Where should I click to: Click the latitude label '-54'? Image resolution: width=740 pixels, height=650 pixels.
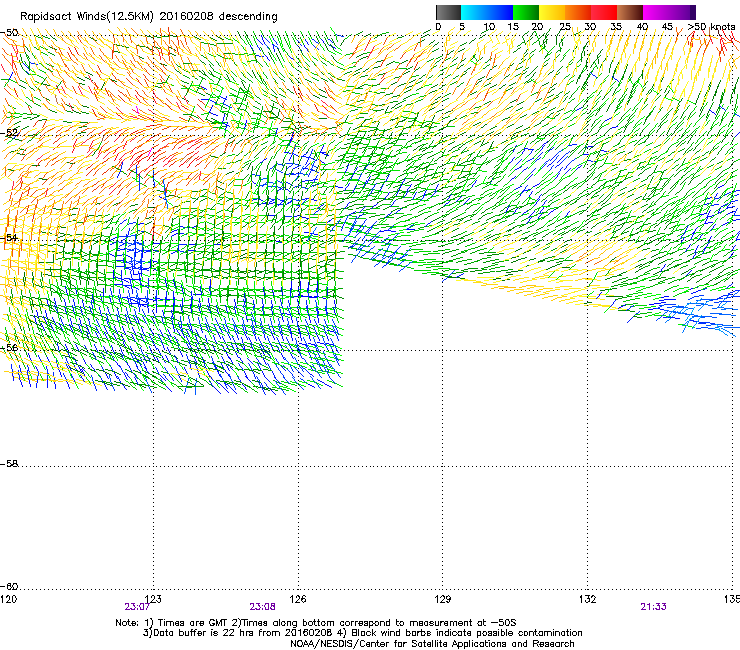click(x=9, y=238)
